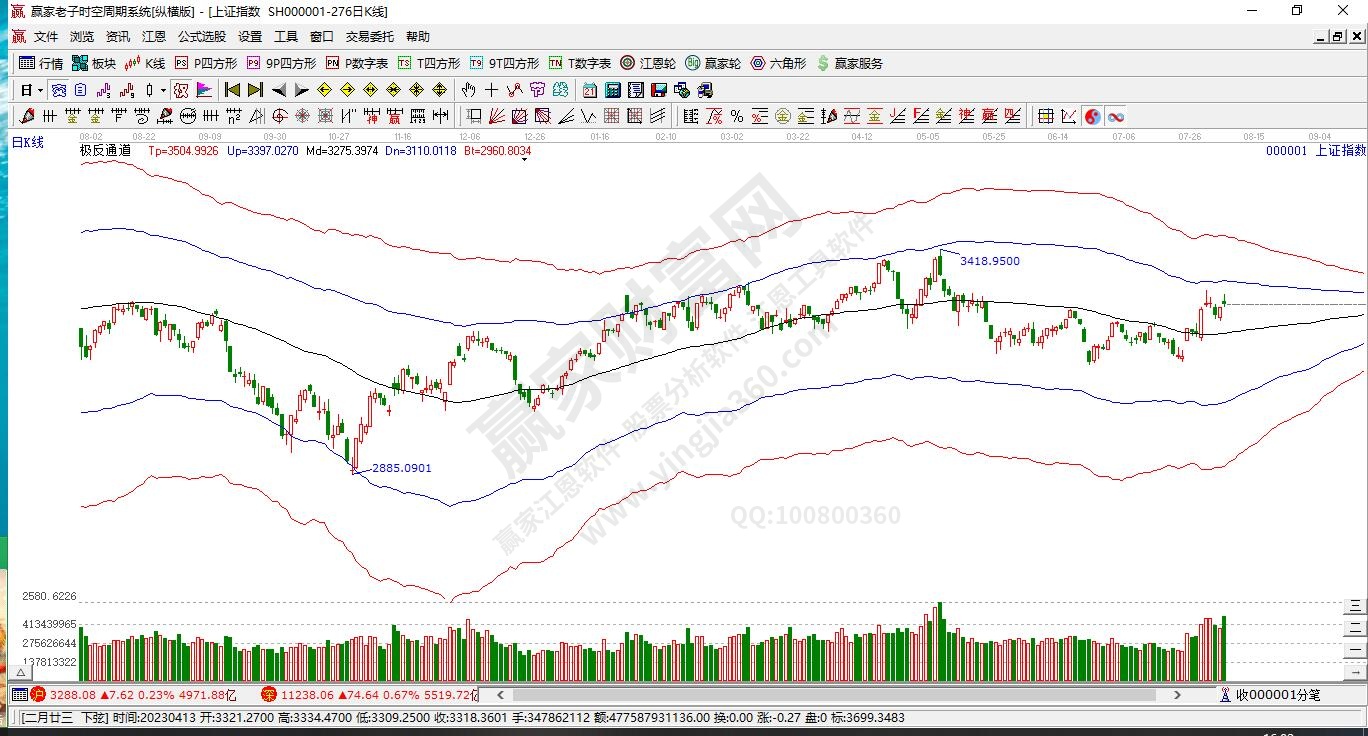Screen dimensions: 1368x736
Task: Jump to first bar with skip-to-start icon
Action: point(232,90)
